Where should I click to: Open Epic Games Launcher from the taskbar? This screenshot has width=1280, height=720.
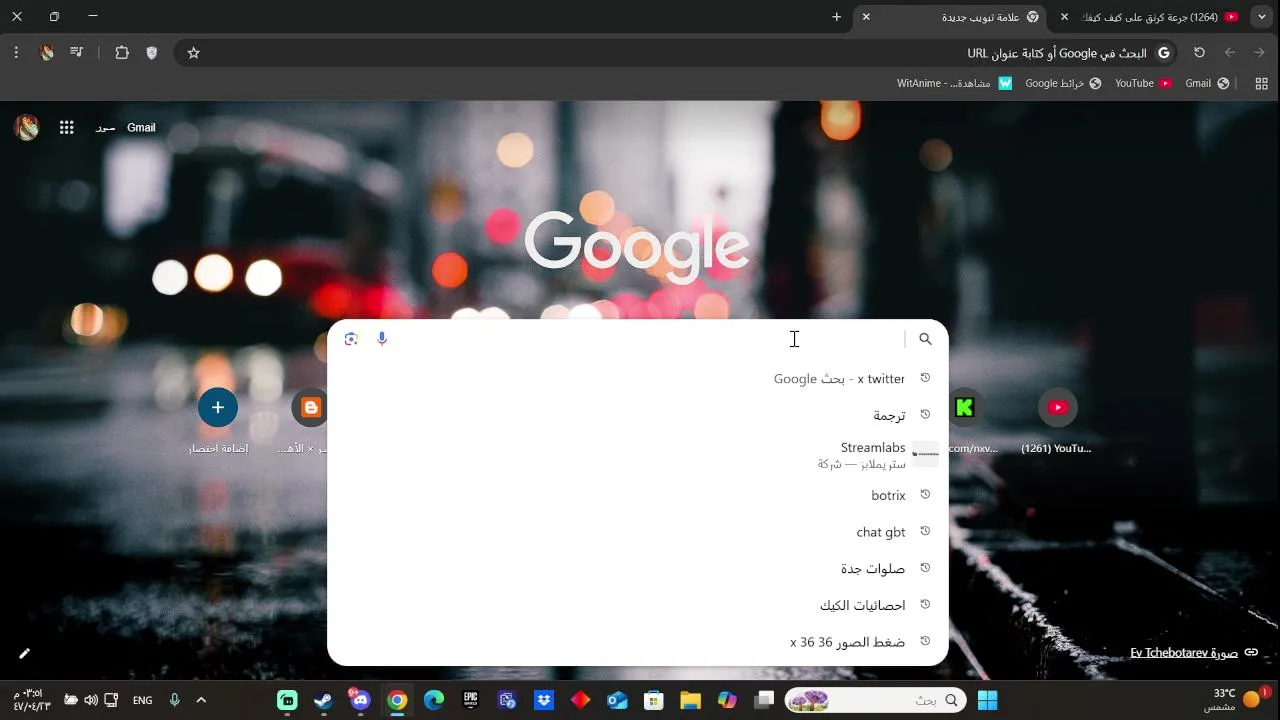click(470, 700)
